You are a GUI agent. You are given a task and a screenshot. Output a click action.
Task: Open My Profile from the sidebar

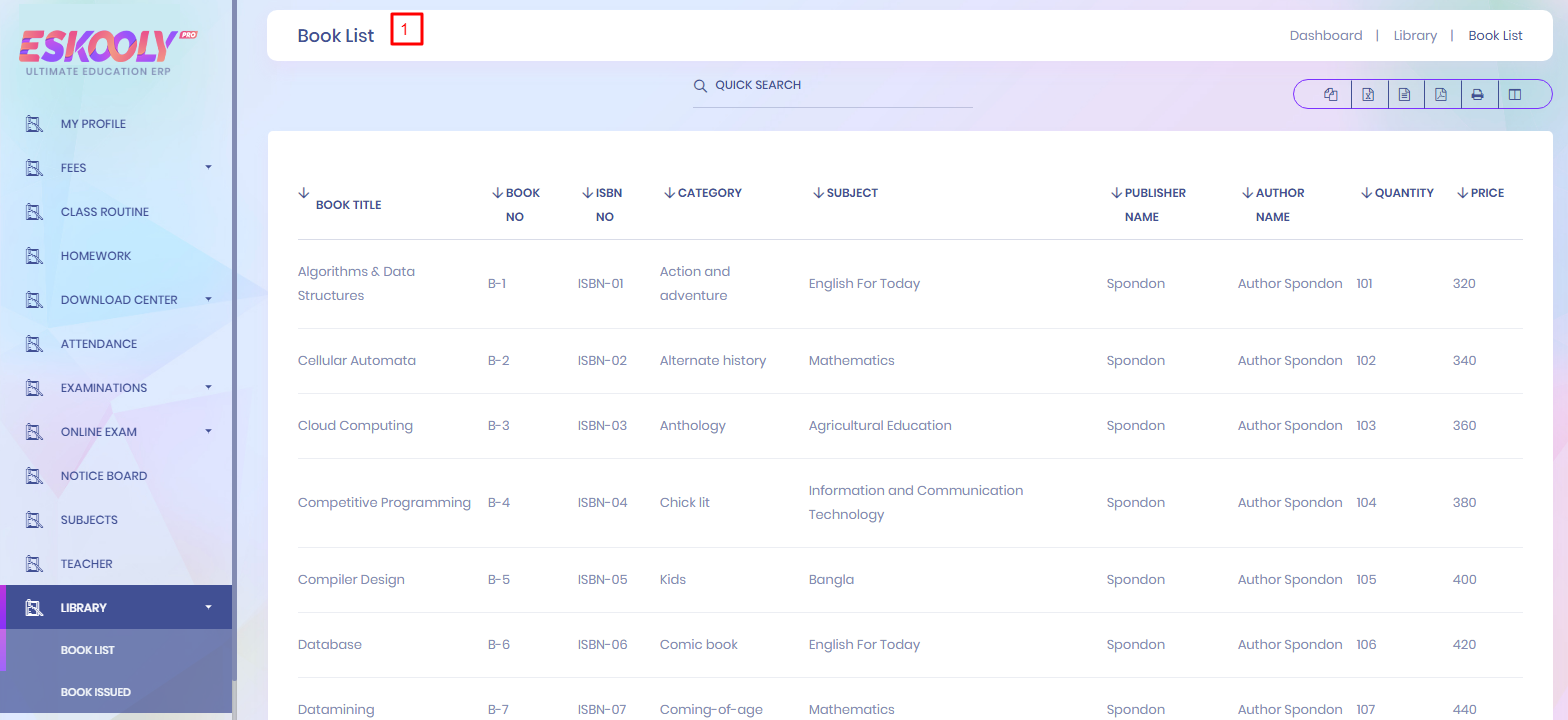pyautogui.click(x=93, y=124)
